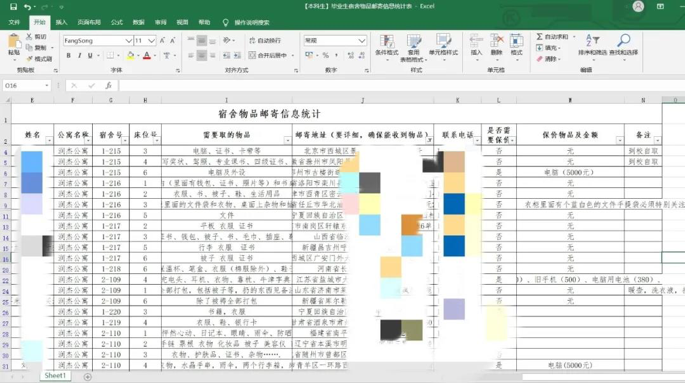Image resolution: width=685 pixels, height=383 pixels.
Task: Click the AutoSum (自动求和) button
Action: (552, 37)
